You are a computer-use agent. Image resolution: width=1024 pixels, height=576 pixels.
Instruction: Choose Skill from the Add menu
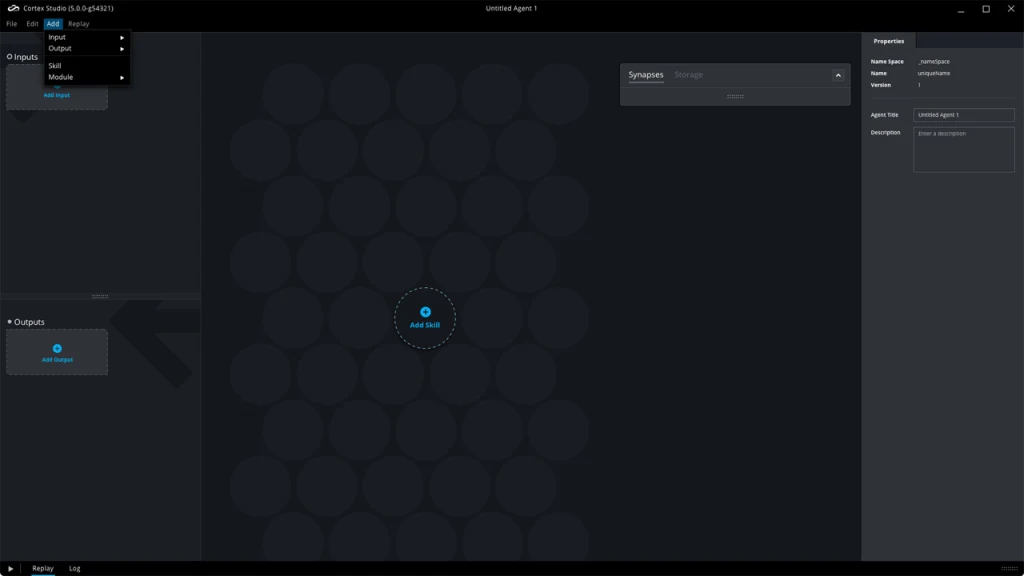[55, 66]
